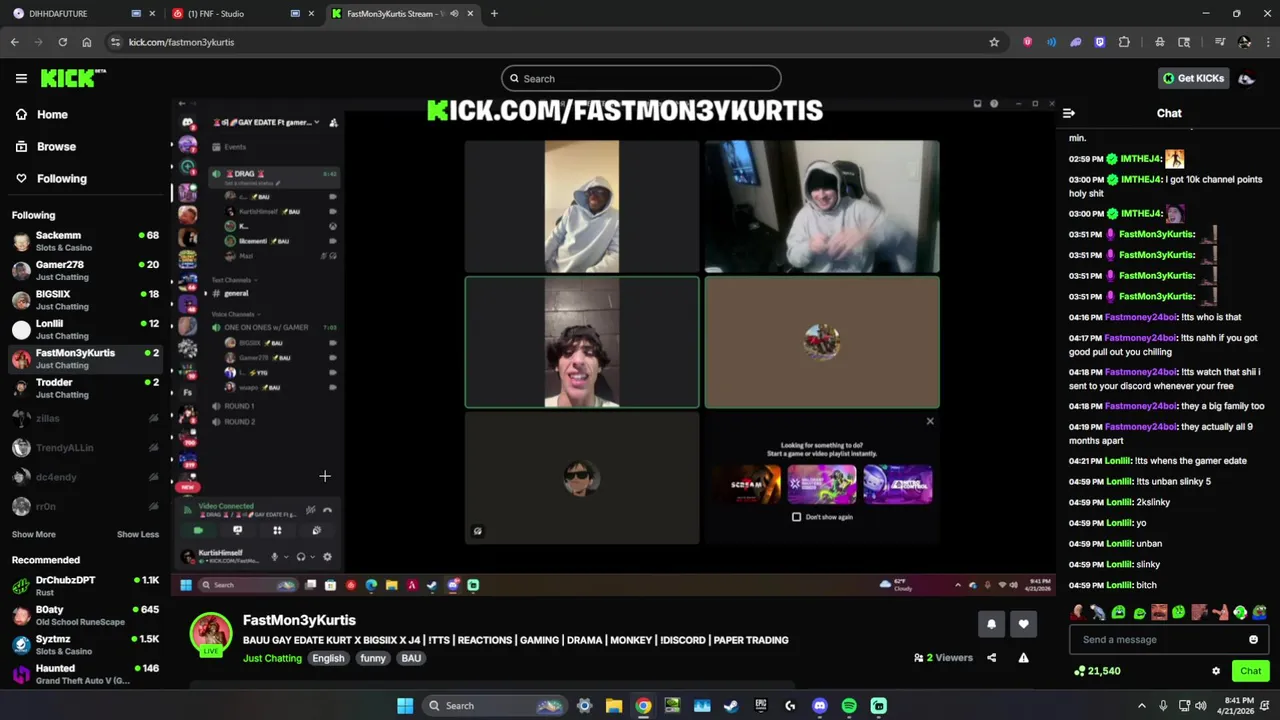Toggle stream notification bell

coord(991,624)
